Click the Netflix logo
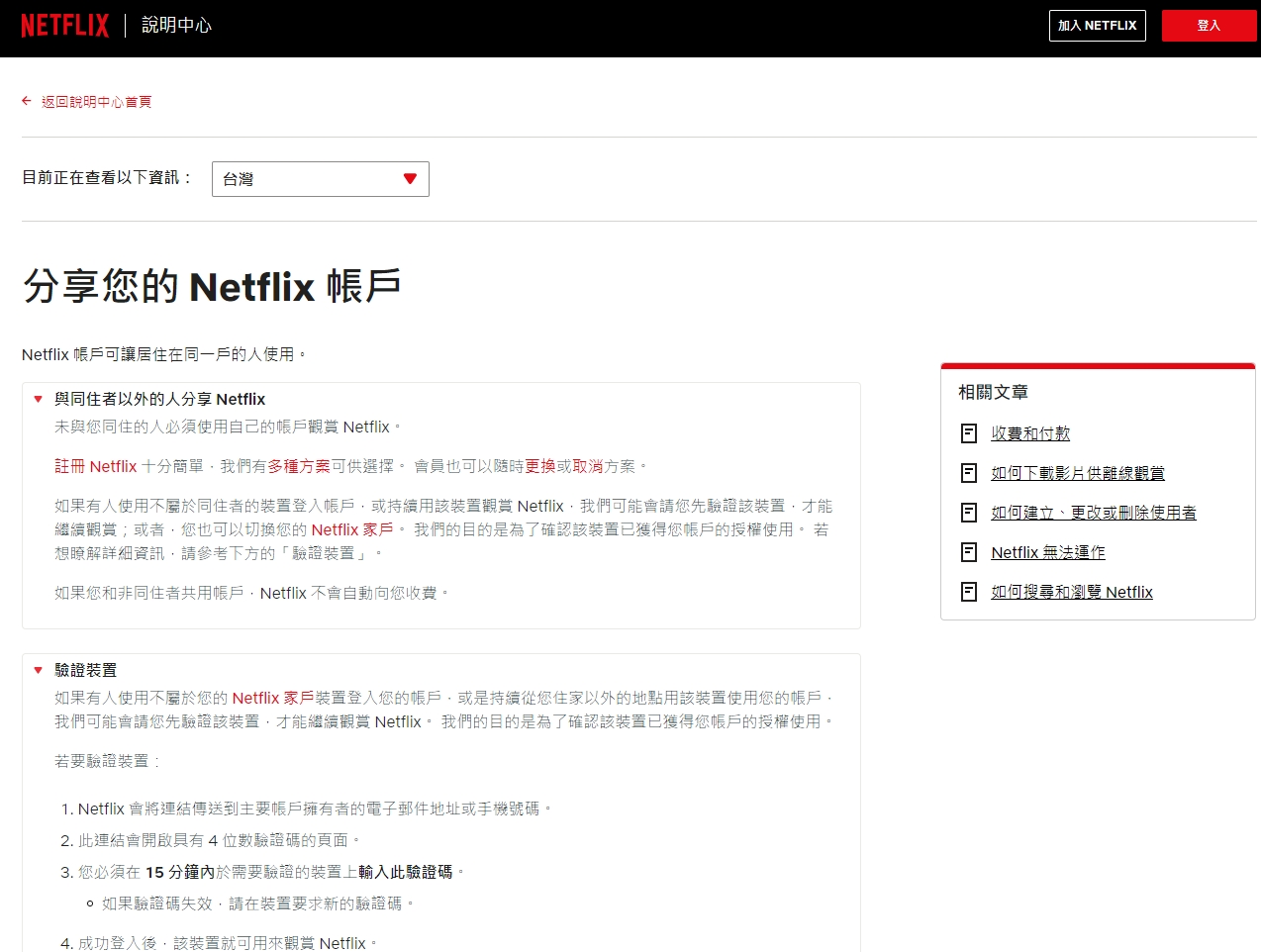Viewport: 1261px width, 952px height. pyautogui.click(x=64, y=25)
